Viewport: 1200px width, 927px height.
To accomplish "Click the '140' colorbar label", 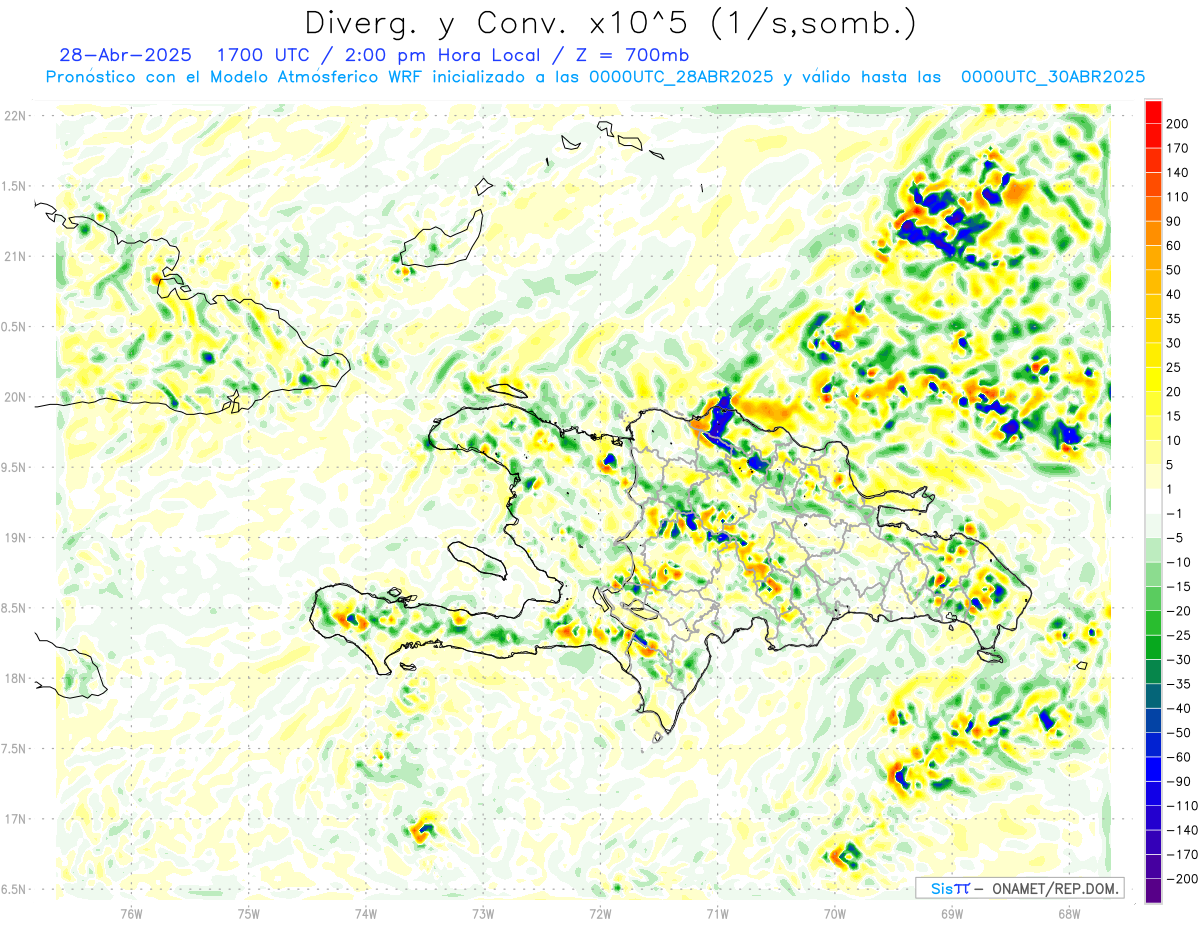I will [1177, 173].
